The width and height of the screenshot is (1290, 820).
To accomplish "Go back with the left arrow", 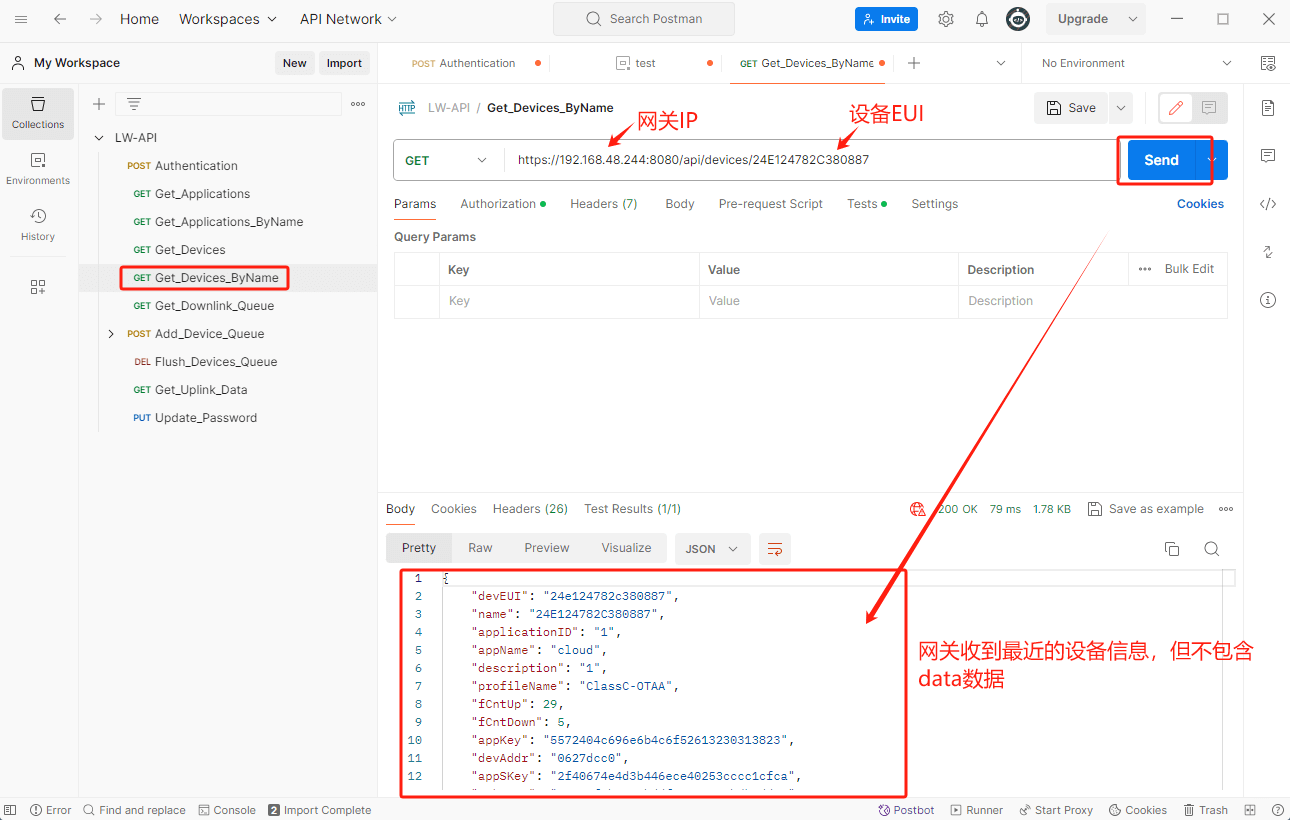I will 60,19.
